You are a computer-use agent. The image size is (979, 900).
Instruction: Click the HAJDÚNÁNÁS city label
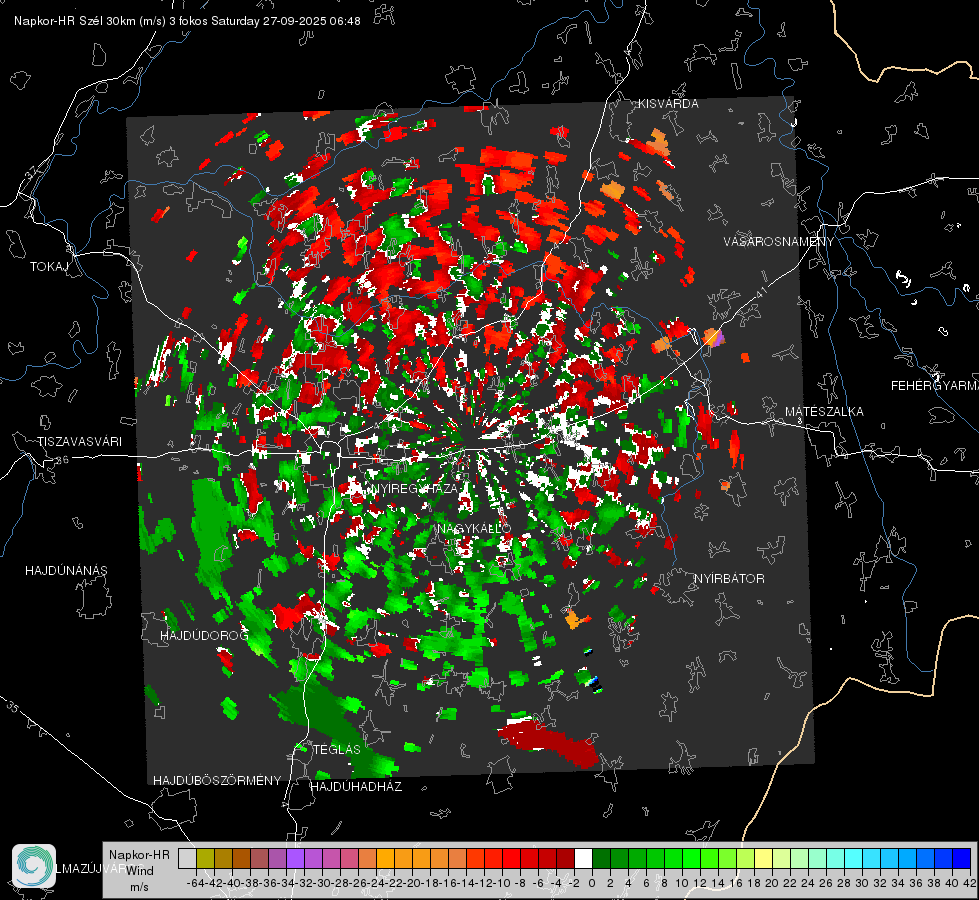(x=66, y=571)
